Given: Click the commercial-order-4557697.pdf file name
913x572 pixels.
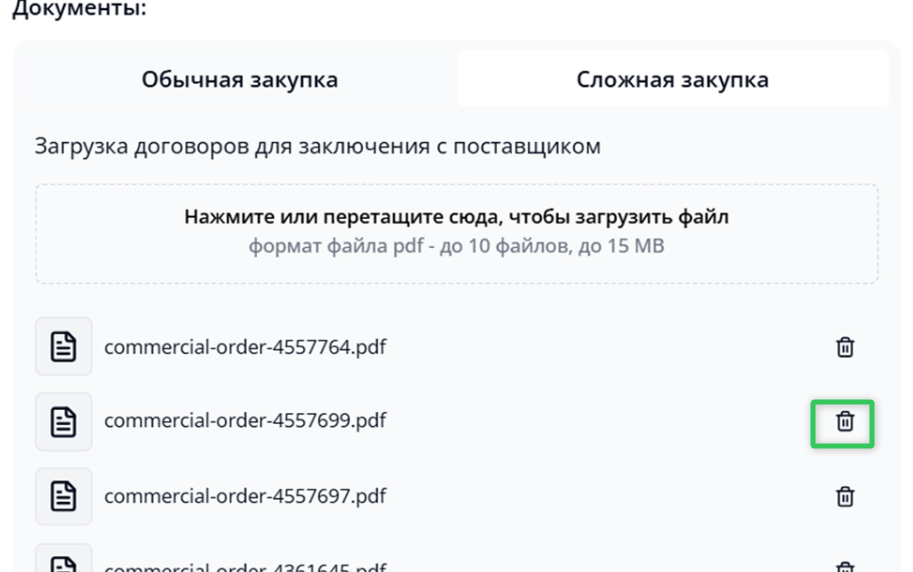Looking at the screenshot, I should pyautogui.click(x=245, y=495).
